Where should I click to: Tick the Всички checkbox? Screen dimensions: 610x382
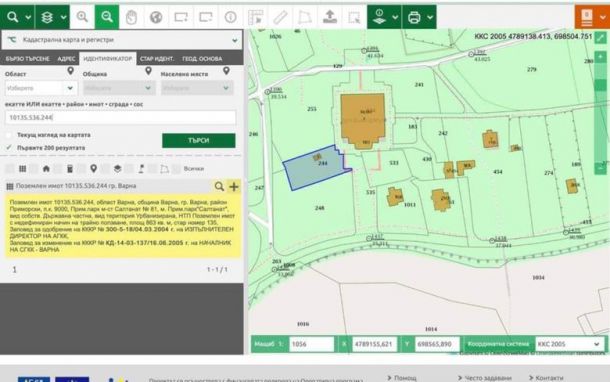pos(177,168)
